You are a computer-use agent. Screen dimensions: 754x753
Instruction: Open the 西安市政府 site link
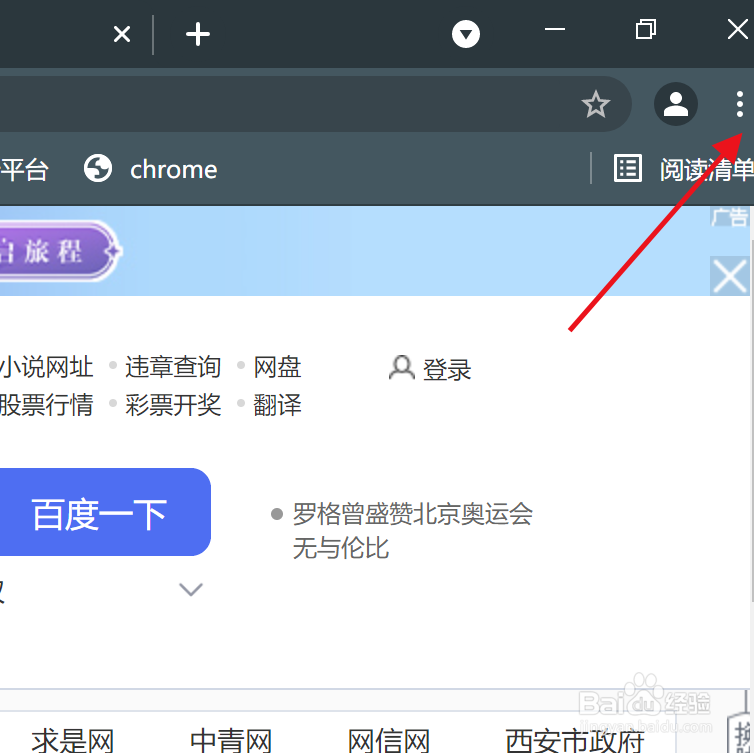[575, 740]
